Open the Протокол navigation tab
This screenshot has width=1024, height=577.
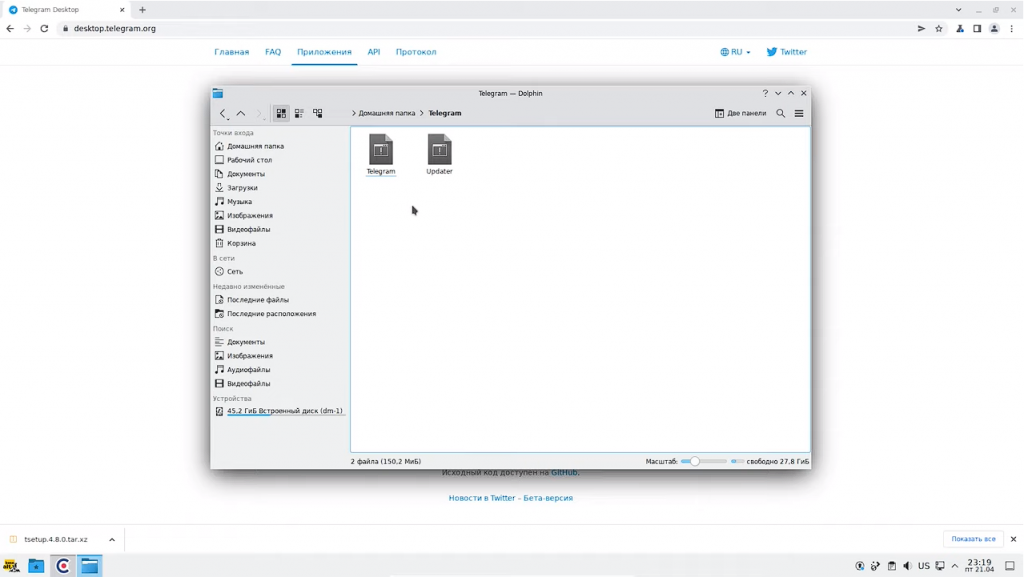pos(416,52)
